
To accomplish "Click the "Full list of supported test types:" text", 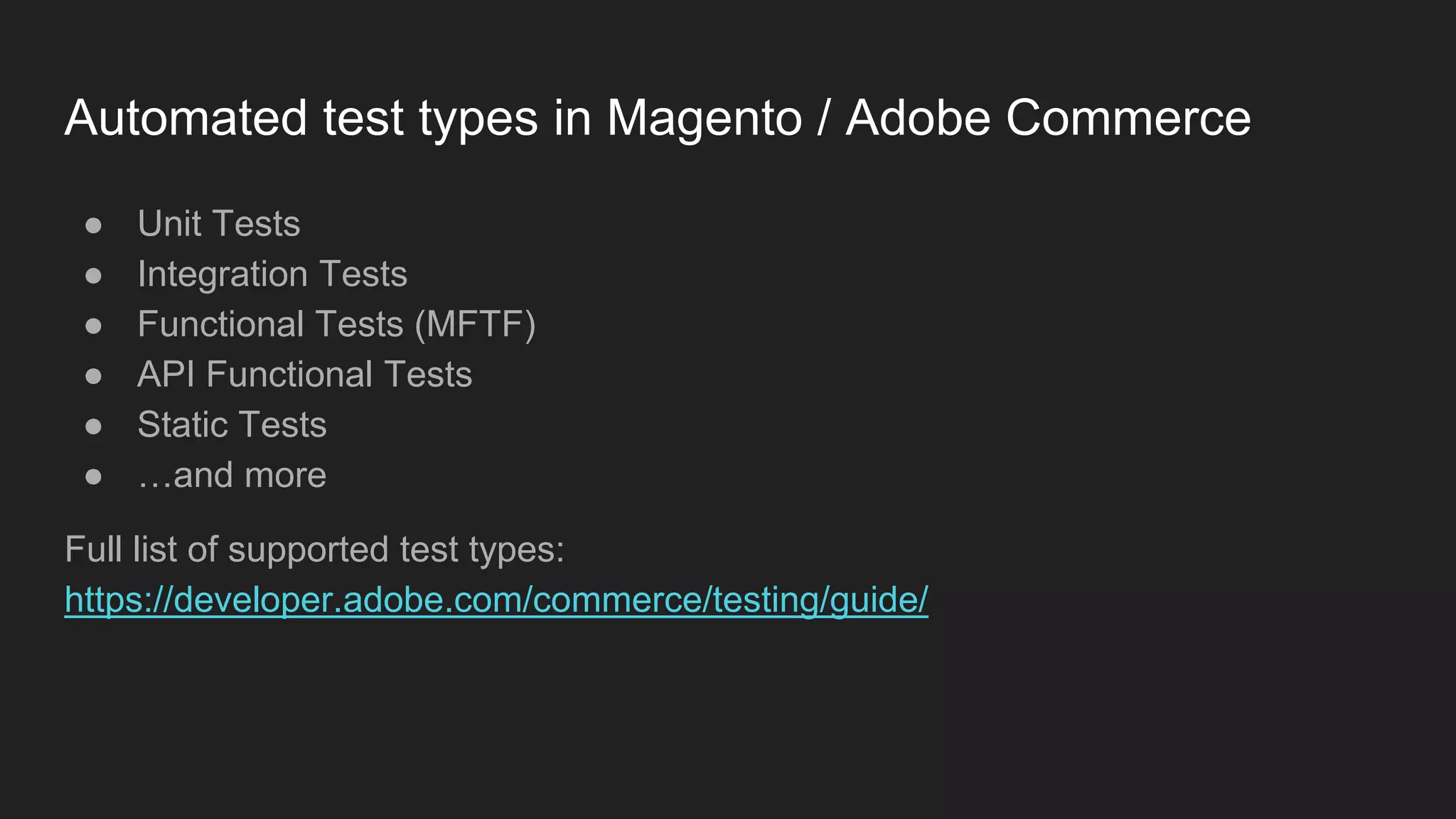I will pyautogui.click(x=314, y=550).
